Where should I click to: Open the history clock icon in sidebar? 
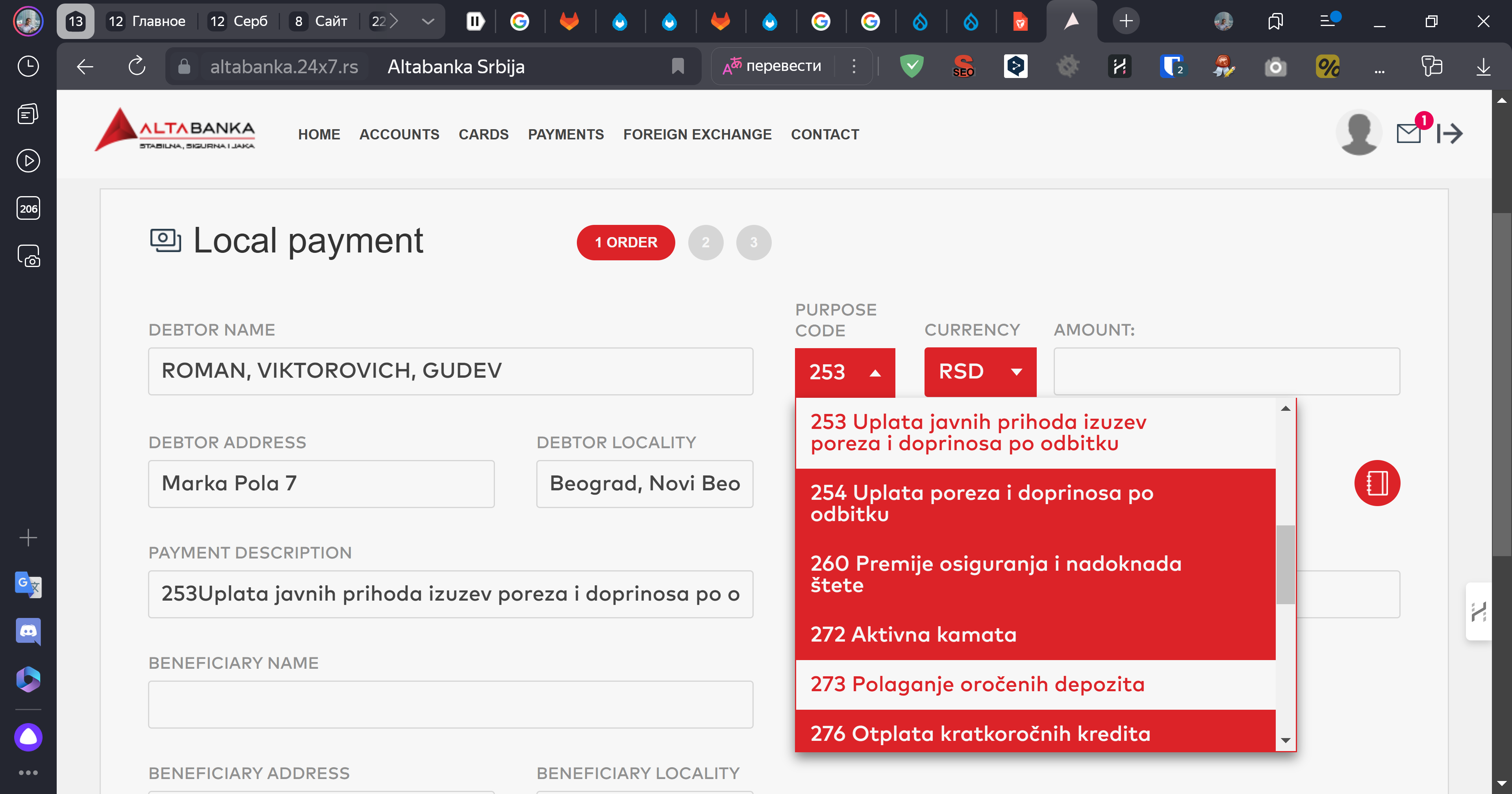28,66
